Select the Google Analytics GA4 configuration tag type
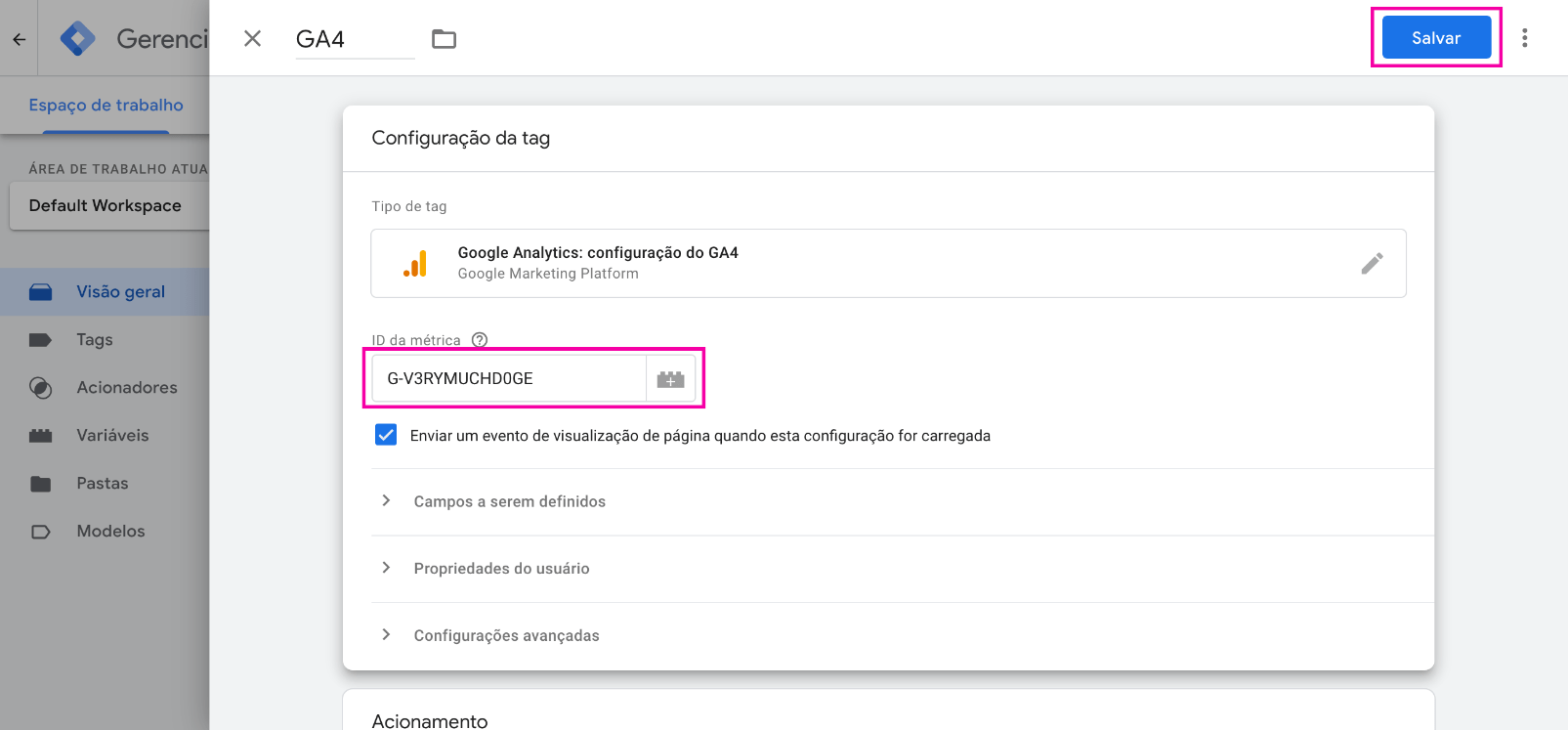The height and width of the screenshot is (730, 1568). (x=888, y=263)
